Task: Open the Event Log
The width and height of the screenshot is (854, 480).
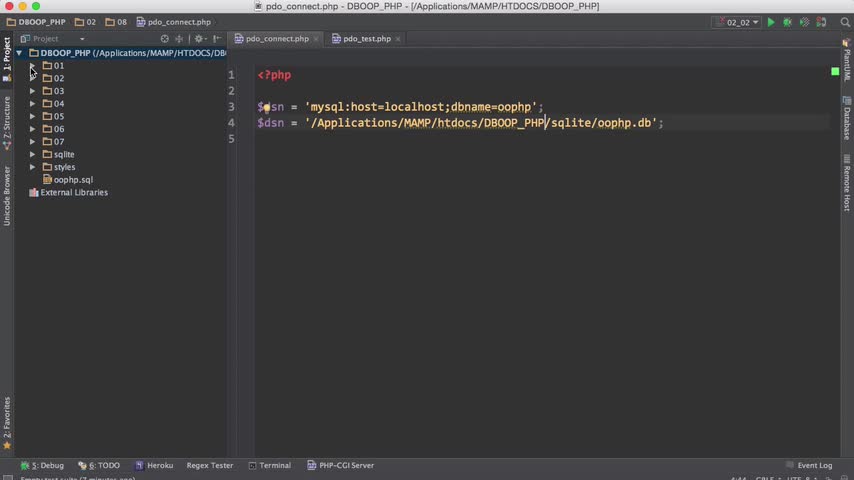Action: 809,465
